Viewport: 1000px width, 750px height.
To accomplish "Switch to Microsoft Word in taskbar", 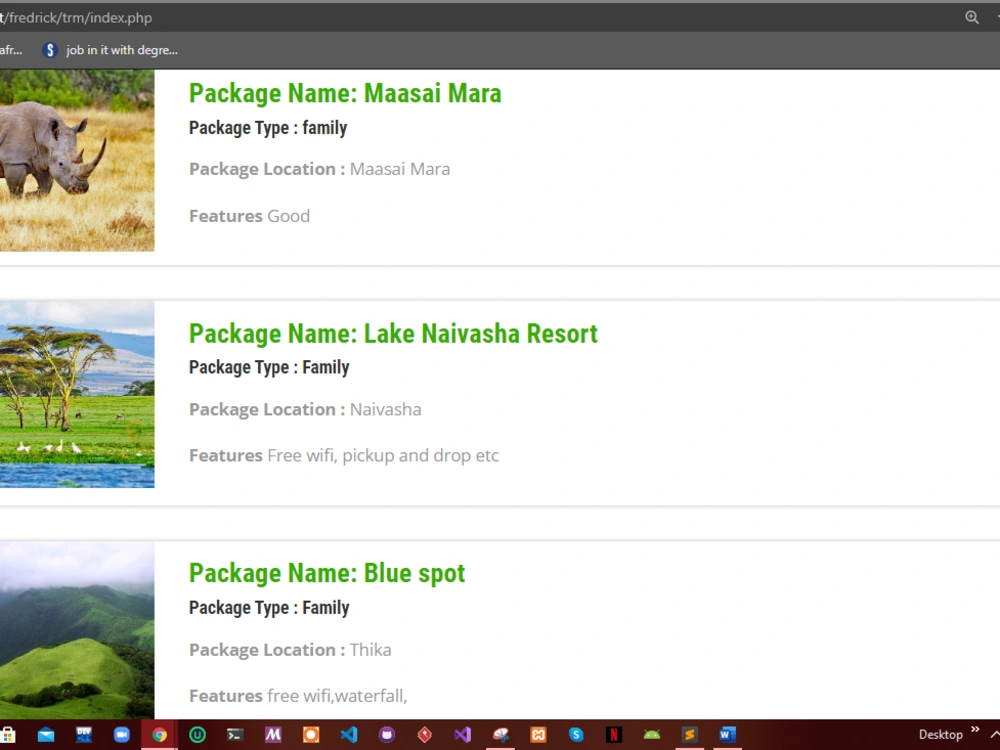I will (x=728, y=735).
